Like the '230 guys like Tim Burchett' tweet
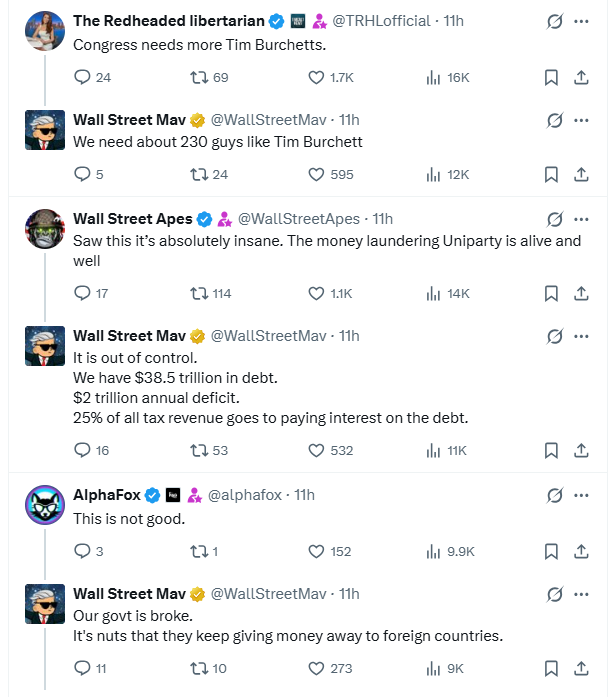 point(317,174)
